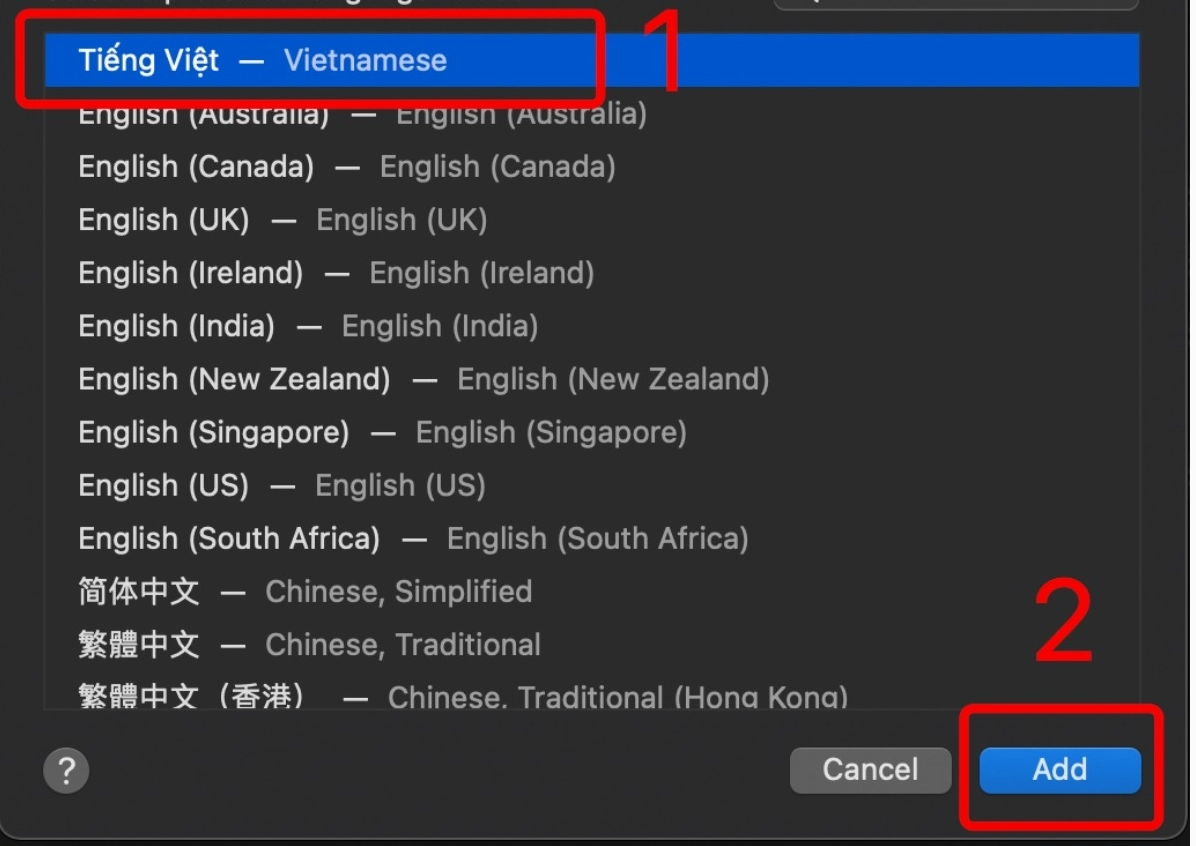Open the help question mark button
The image size is (1196, 846).
tap(66, 771)
